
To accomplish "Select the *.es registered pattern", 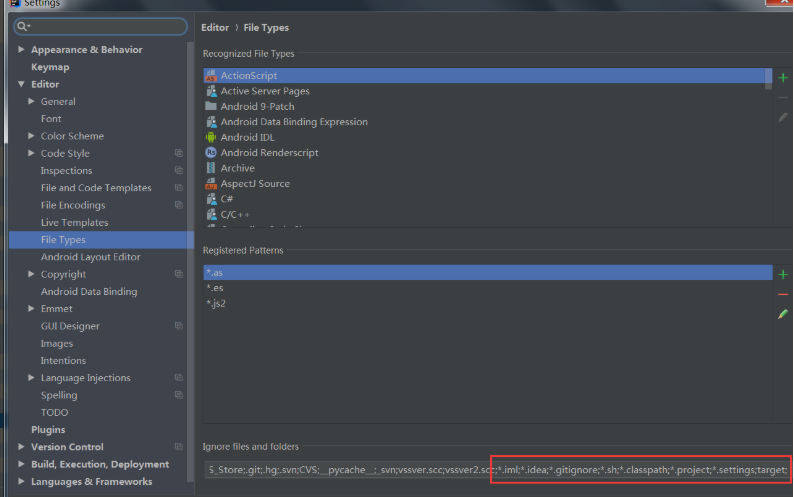I will point(488,288).
